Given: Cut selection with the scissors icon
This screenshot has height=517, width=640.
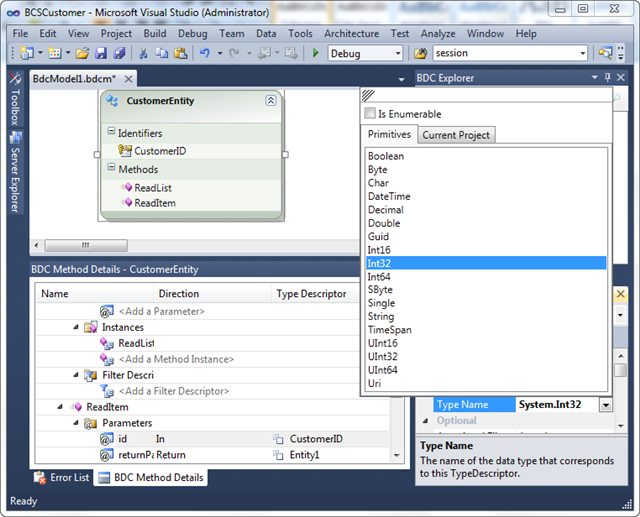Looking at the screenshot, I should click(x=143, y=53).
